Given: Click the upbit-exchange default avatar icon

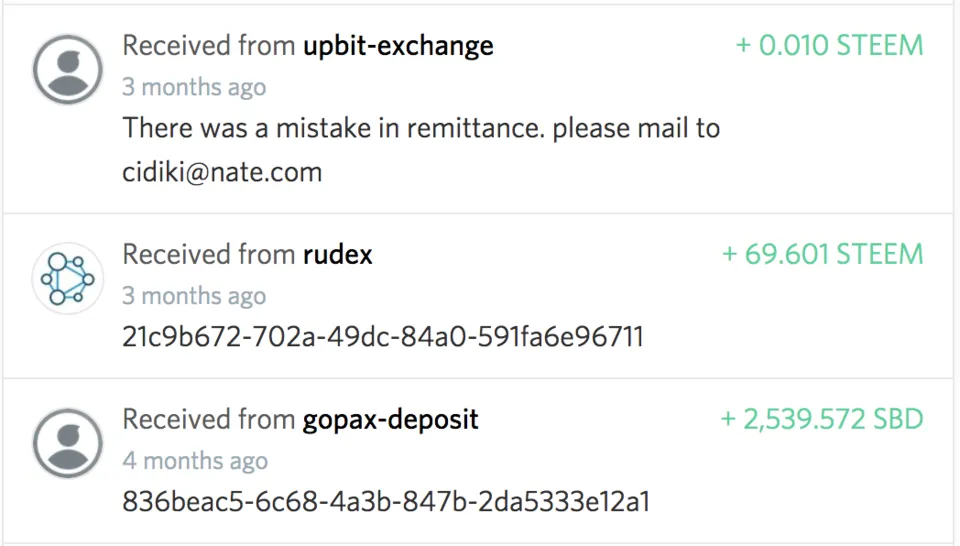Looking at the screenshot, I should (x=68, y=69).
